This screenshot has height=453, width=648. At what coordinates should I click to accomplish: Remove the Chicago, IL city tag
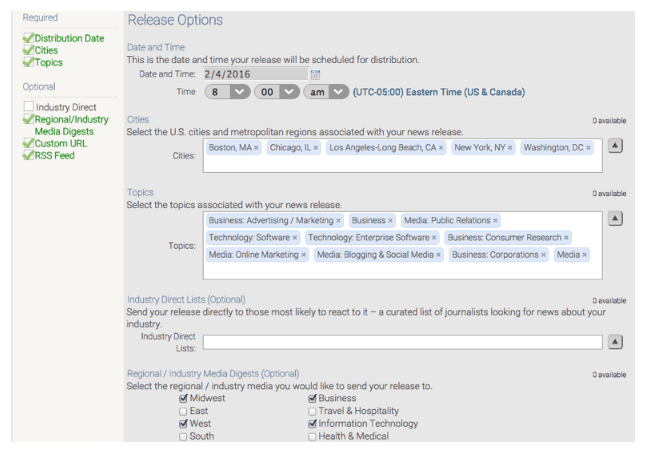point(316,148)
